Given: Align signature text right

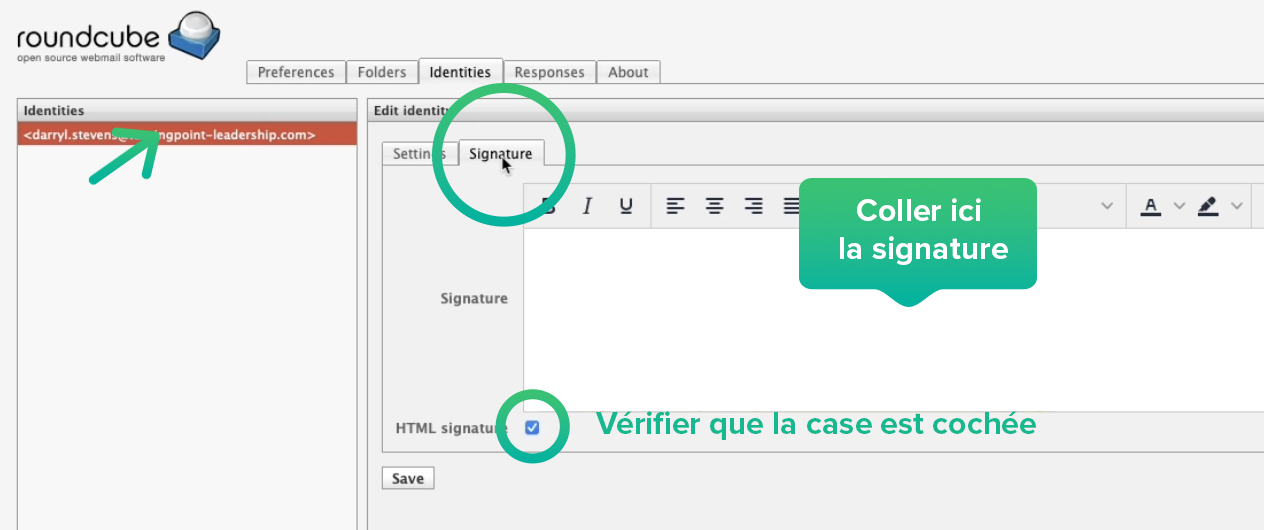Looking at the screenshot, I should click(754, 206).
